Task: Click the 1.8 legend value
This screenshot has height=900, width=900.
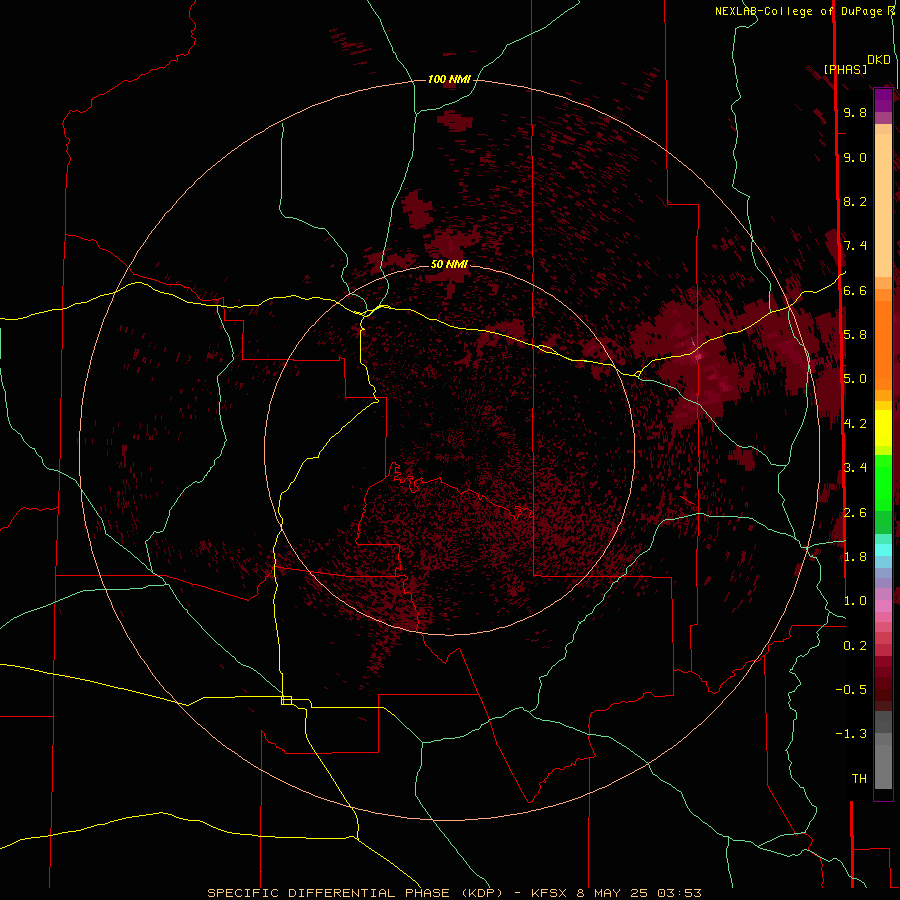Action: [x=855, y=557]
